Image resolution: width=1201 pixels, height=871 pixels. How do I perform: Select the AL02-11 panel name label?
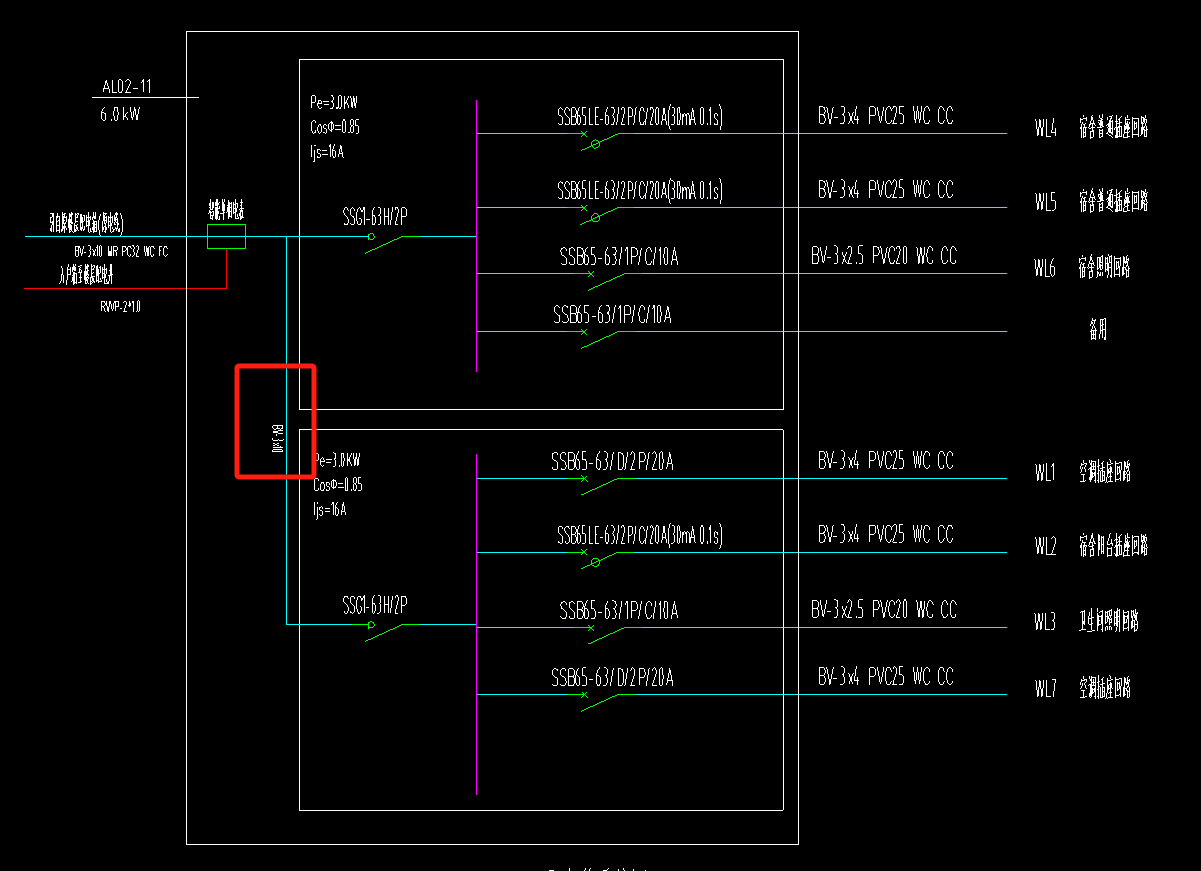[x=127, y=86]
